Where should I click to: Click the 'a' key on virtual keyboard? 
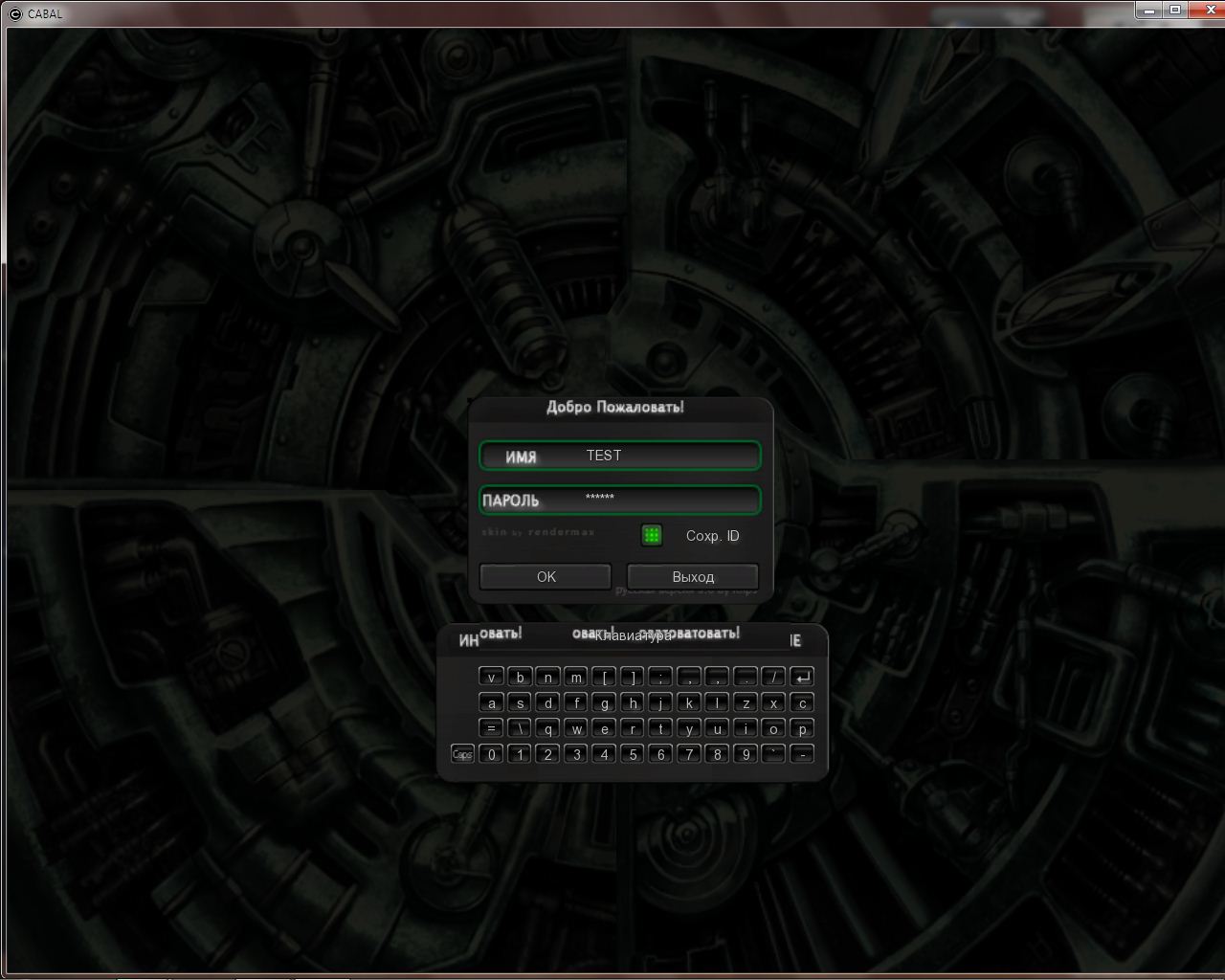491,702
